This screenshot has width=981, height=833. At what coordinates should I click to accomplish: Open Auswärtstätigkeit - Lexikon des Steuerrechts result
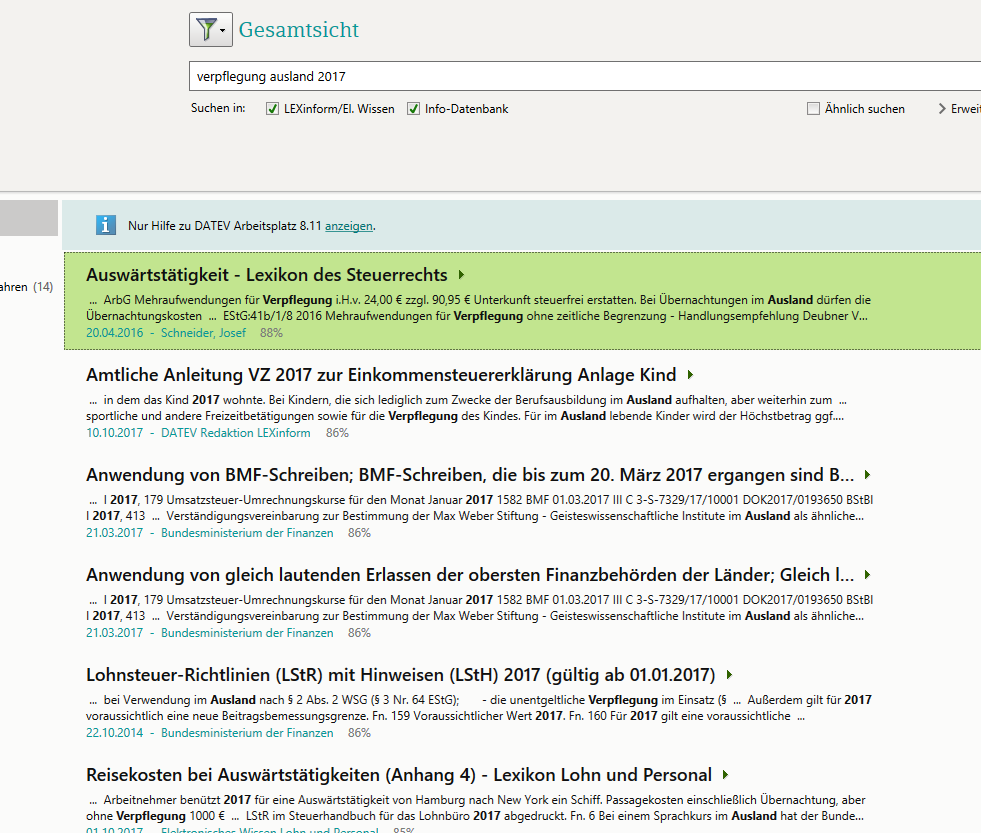[x=268, y=275]
